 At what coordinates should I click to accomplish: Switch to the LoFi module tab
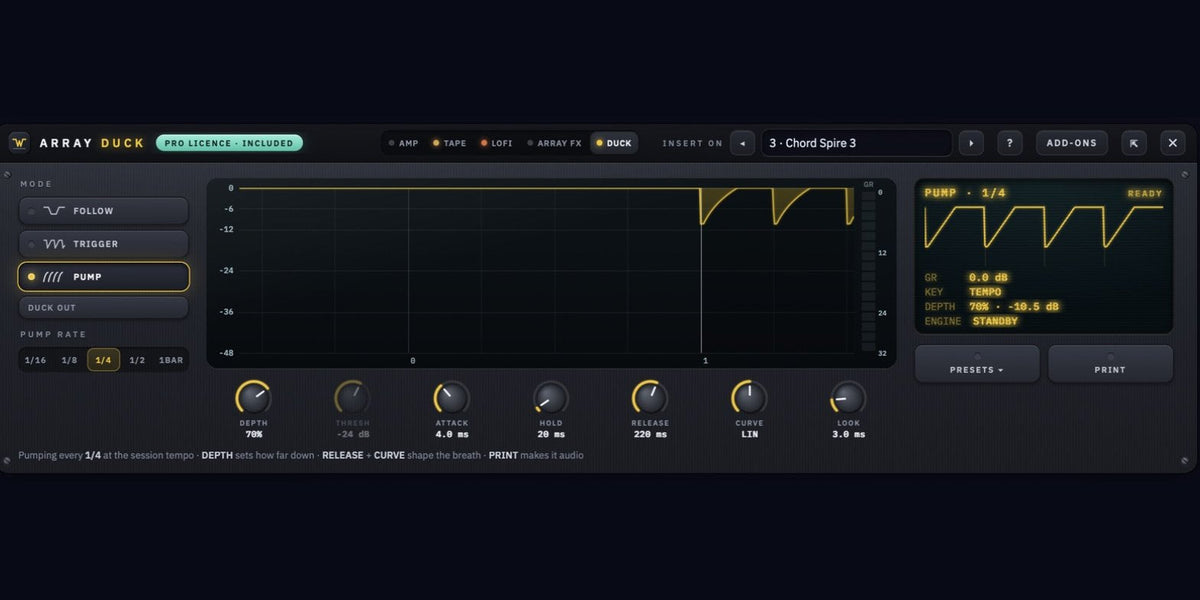pos(496,143)
